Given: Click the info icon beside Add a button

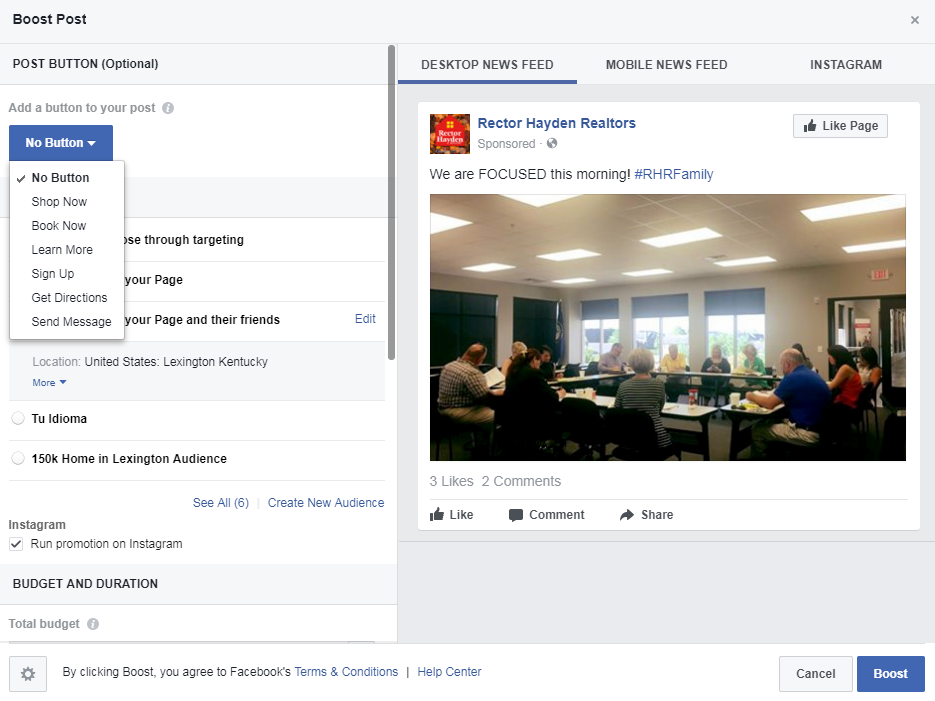Looking at the screenshot, I should pos(168,108).
